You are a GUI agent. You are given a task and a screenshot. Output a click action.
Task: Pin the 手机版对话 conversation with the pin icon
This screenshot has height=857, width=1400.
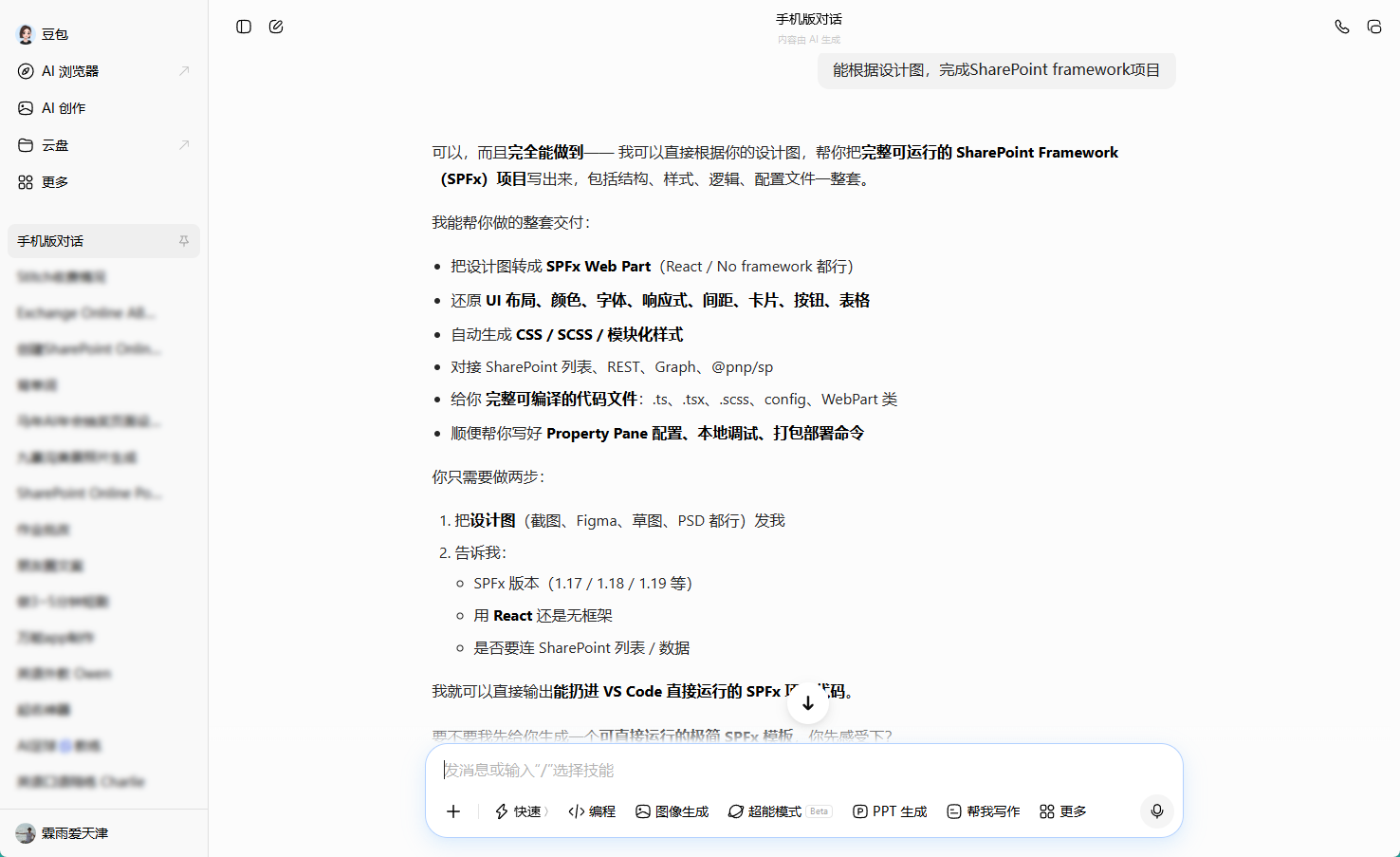point(184,241)
